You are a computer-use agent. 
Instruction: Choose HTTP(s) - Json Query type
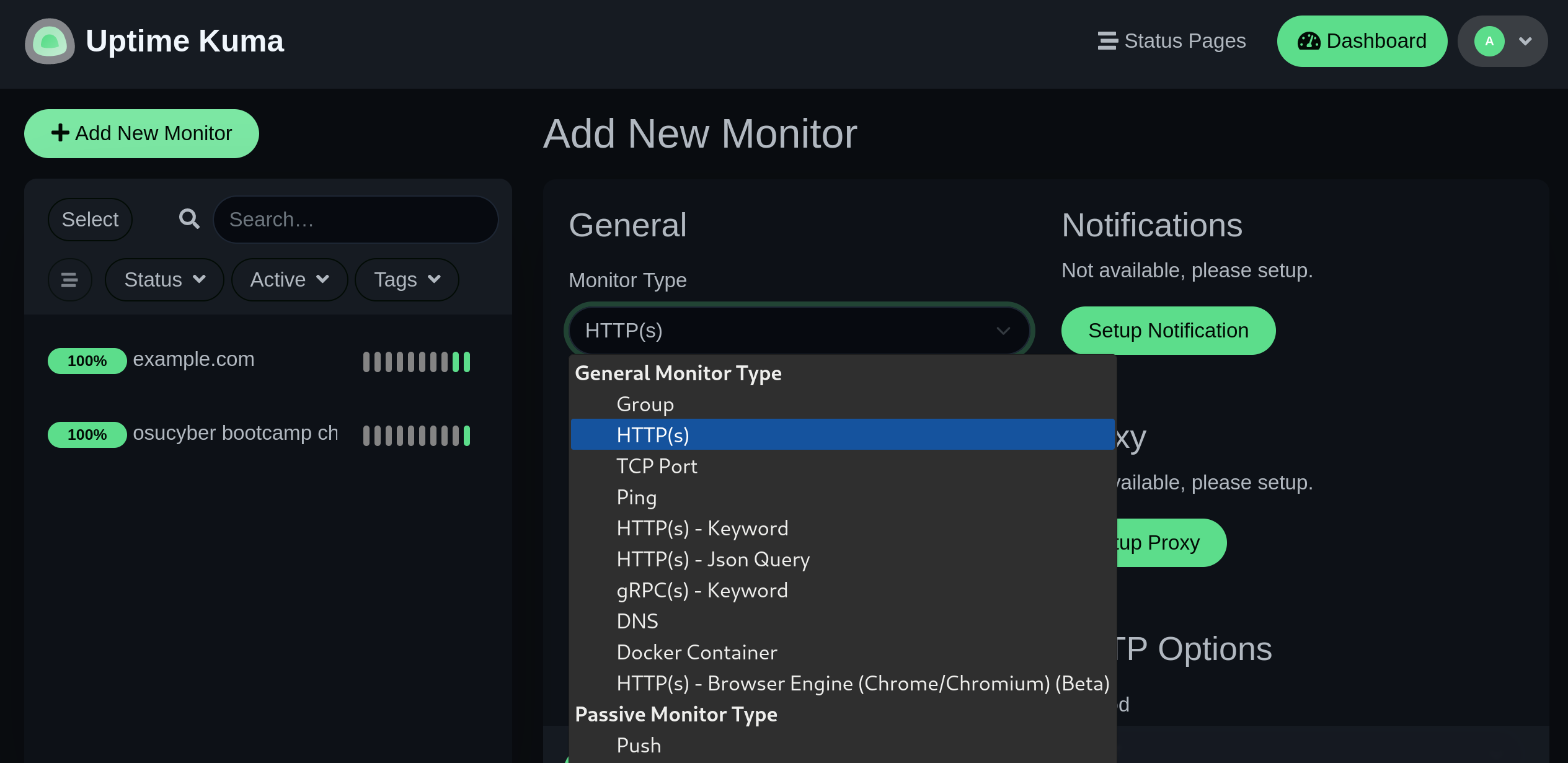(x=843, y=559)
